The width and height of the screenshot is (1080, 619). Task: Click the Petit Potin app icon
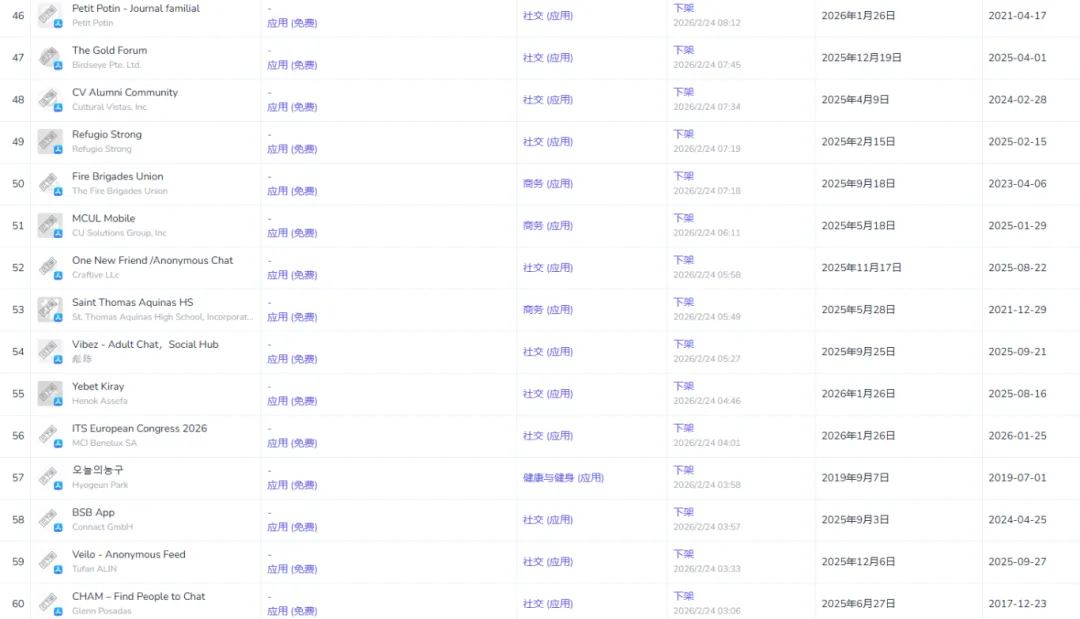point(49,14)
